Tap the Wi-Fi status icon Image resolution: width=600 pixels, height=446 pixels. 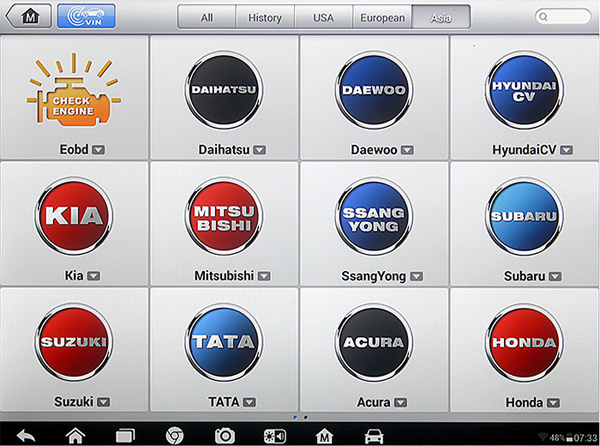pyautogui.click(x=543, y=437)
